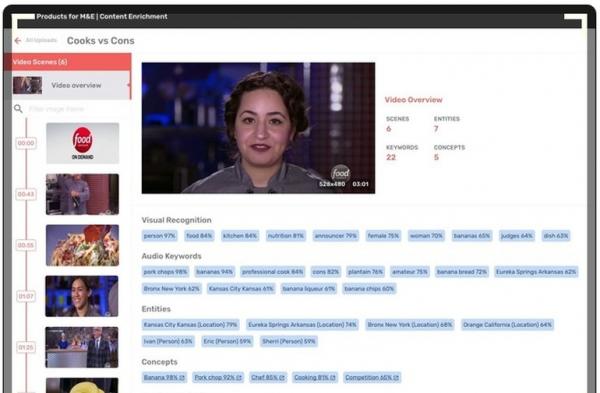Click the Visual Recognition section heading
This screenshot has height=393, width=600.
tap(176, 220)
